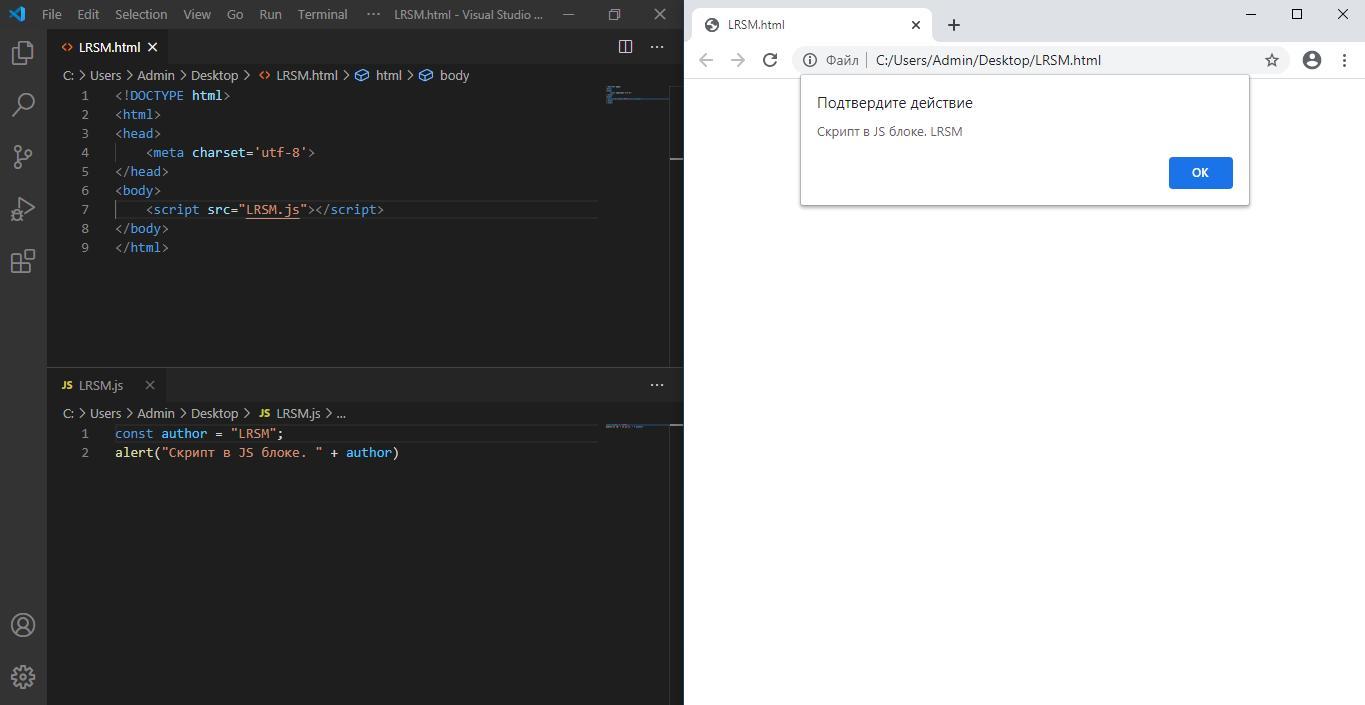Split the editor right

(625, 47)
